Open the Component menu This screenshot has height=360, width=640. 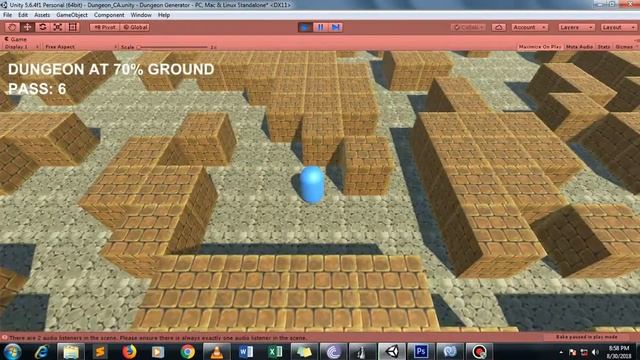(x=109, y=15)
